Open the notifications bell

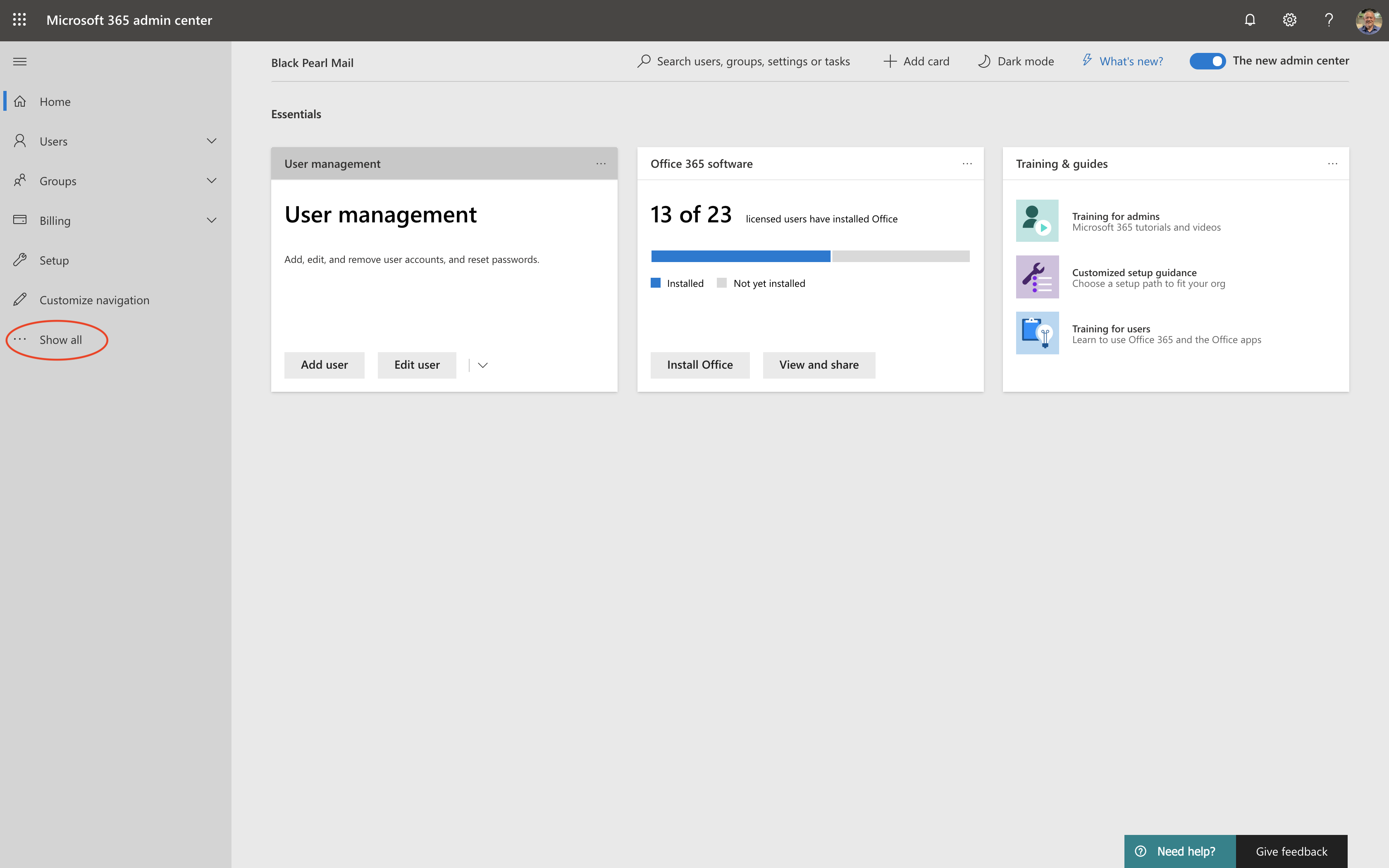1250,20
